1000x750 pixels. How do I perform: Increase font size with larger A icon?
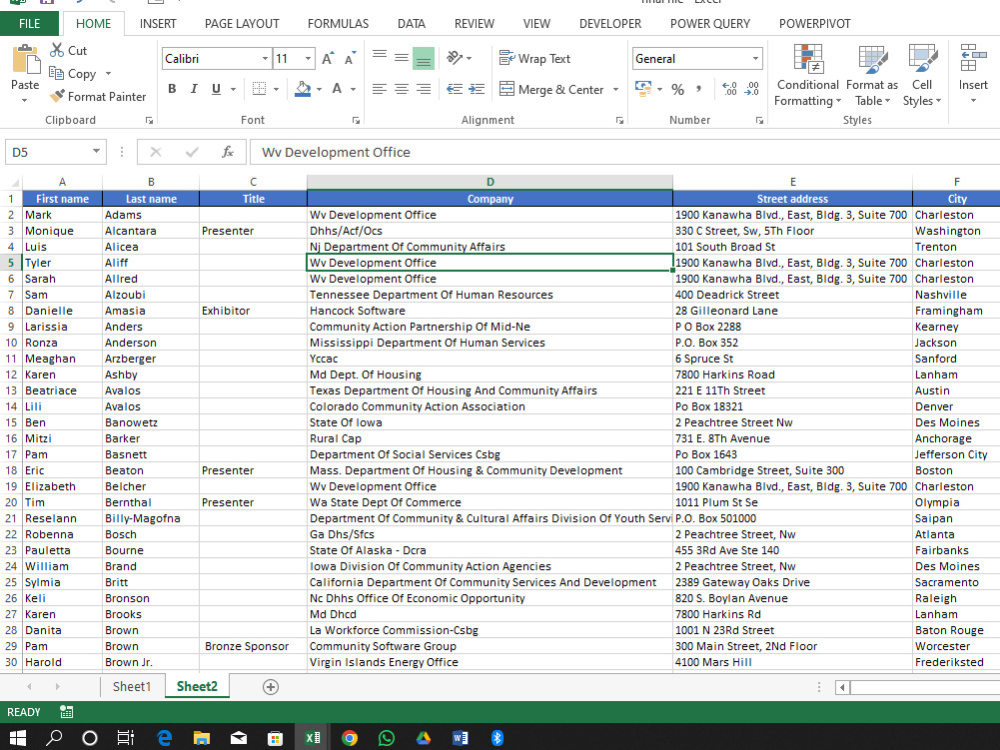pyautogui.click(x=327, y=59)
